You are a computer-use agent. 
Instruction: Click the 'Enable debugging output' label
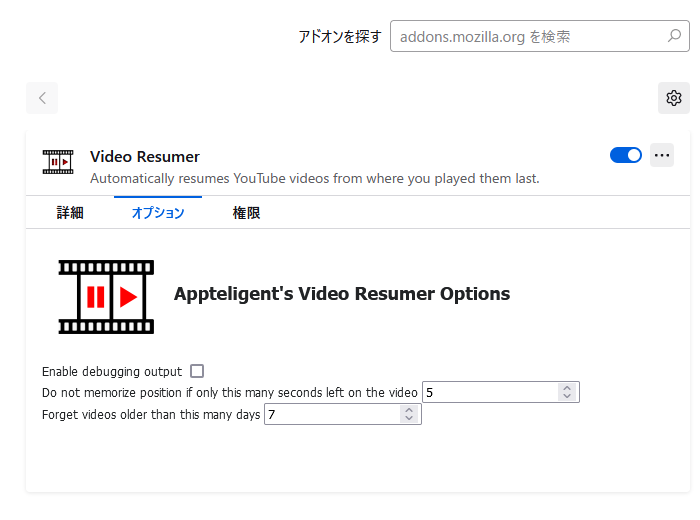[x=112, y=371]
